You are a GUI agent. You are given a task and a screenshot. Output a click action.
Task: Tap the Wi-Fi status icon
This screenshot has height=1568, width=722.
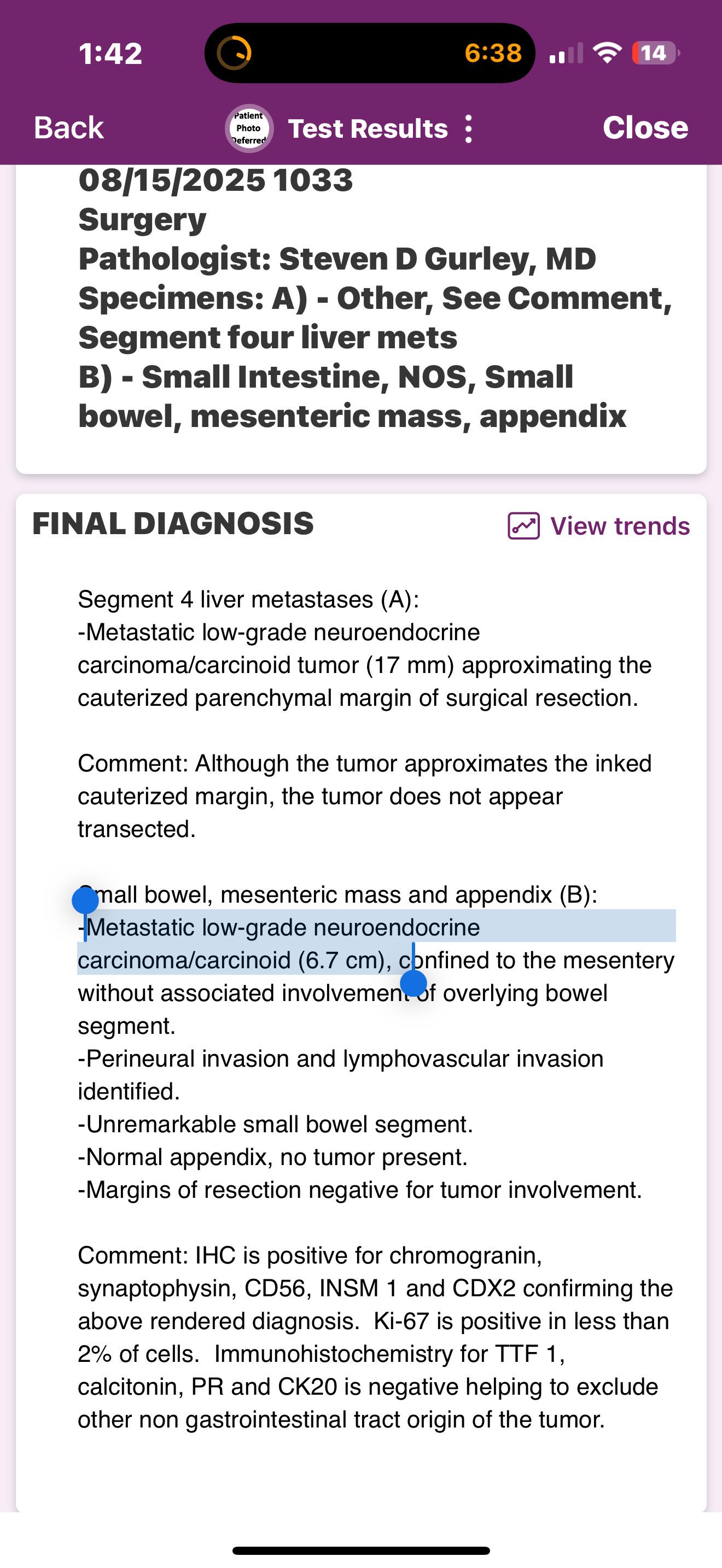point(607,52)
